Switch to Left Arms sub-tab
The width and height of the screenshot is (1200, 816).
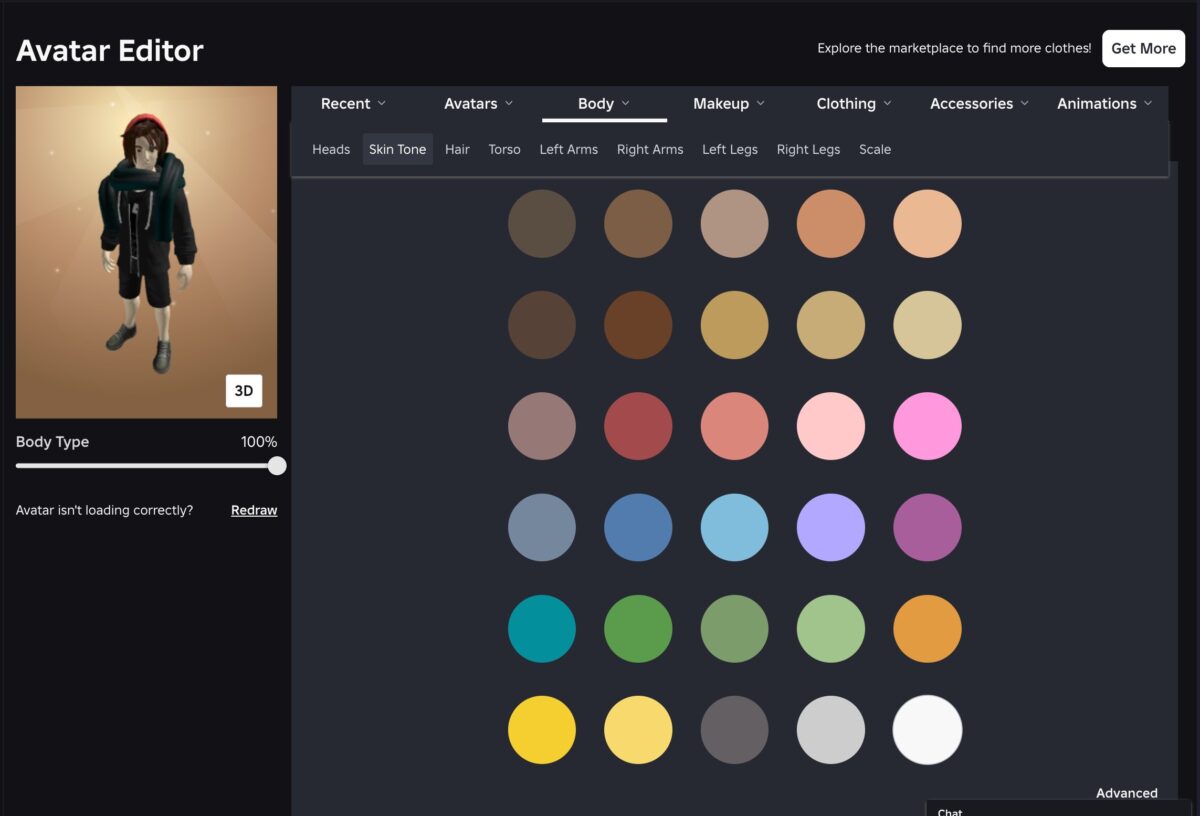click(568, 149)
